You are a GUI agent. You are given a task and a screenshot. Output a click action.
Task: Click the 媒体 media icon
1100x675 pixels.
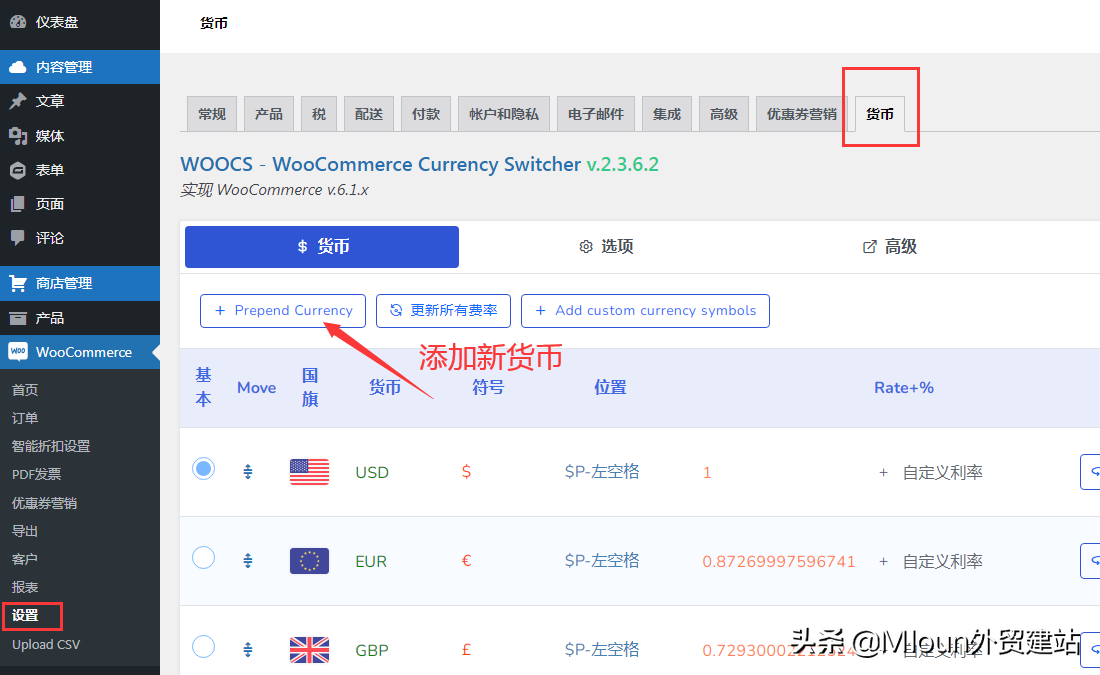pos(18,135)
